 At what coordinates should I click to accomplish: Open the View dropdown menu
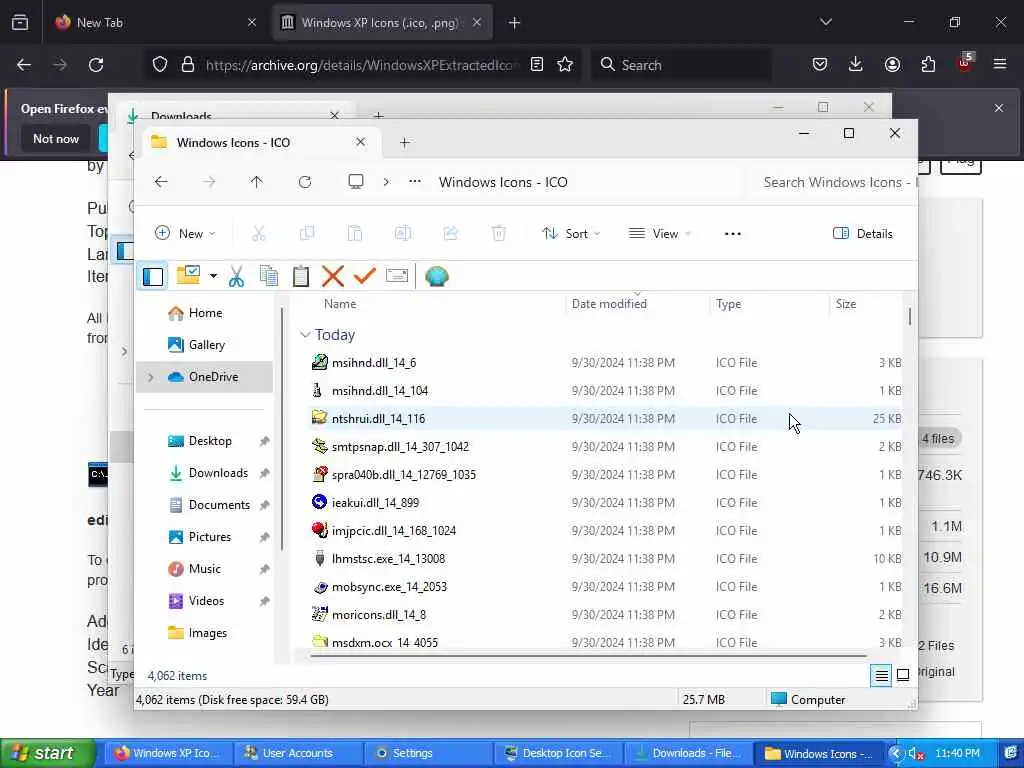pos(660,233)
